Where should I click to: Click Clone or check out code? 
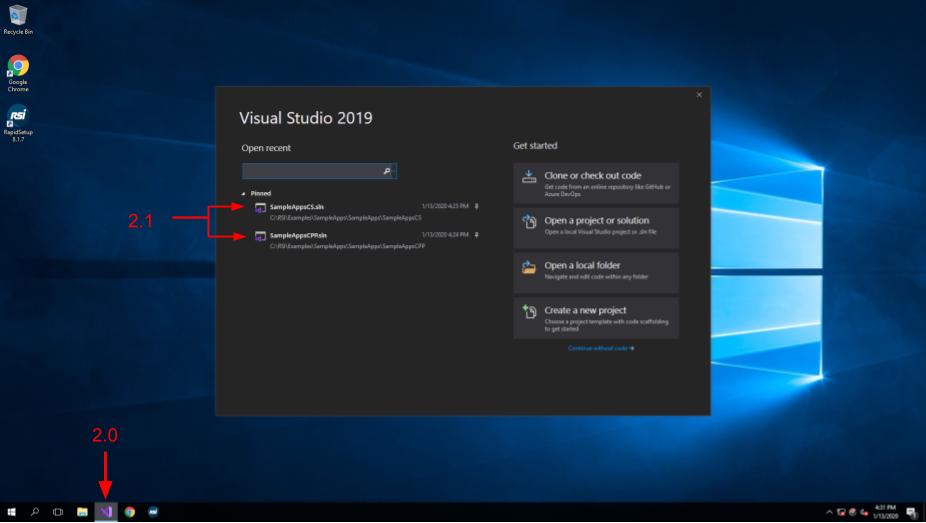point(596,184)
